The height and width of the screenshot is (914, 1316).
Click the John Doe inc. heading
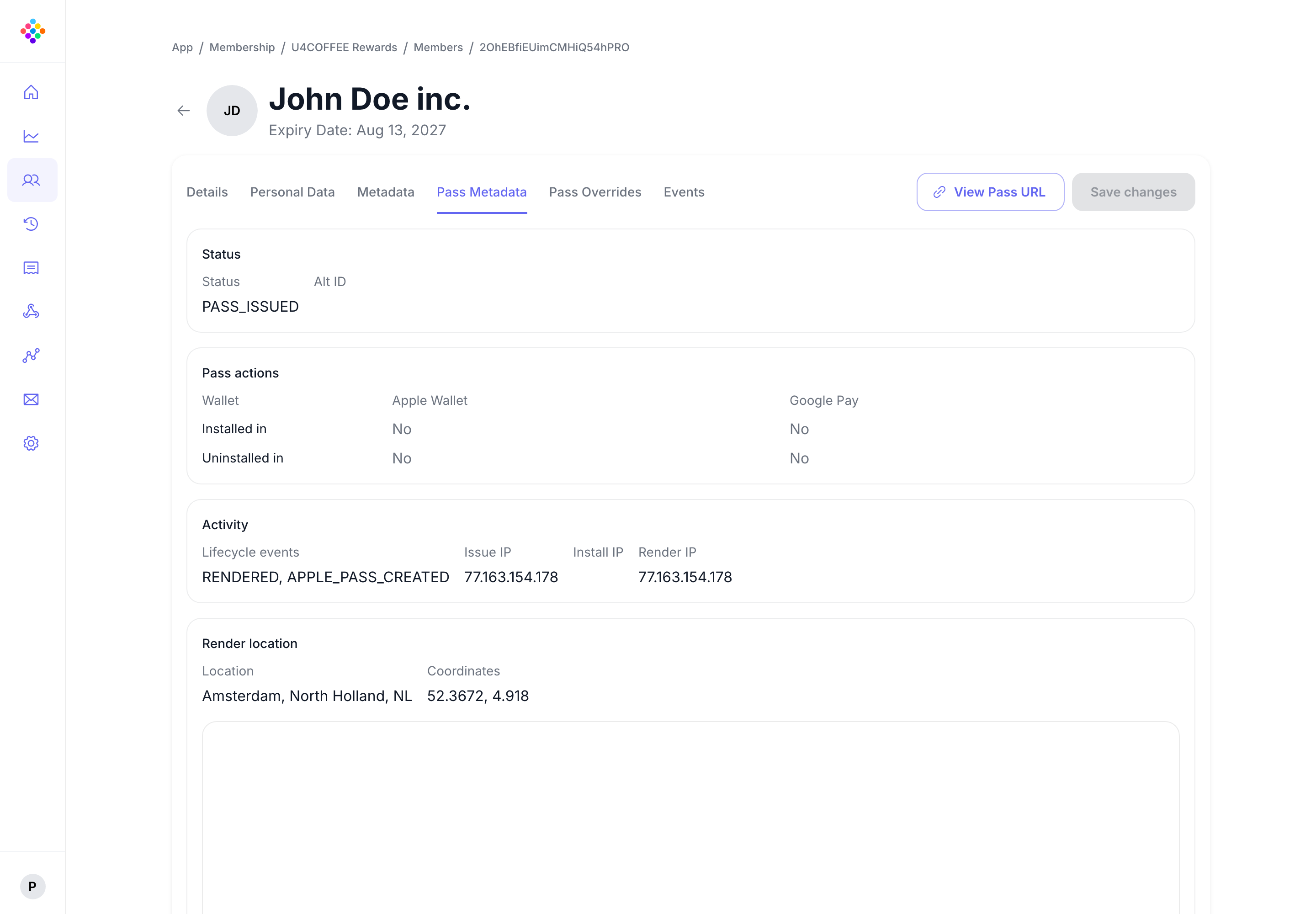[x=369, y=99]
